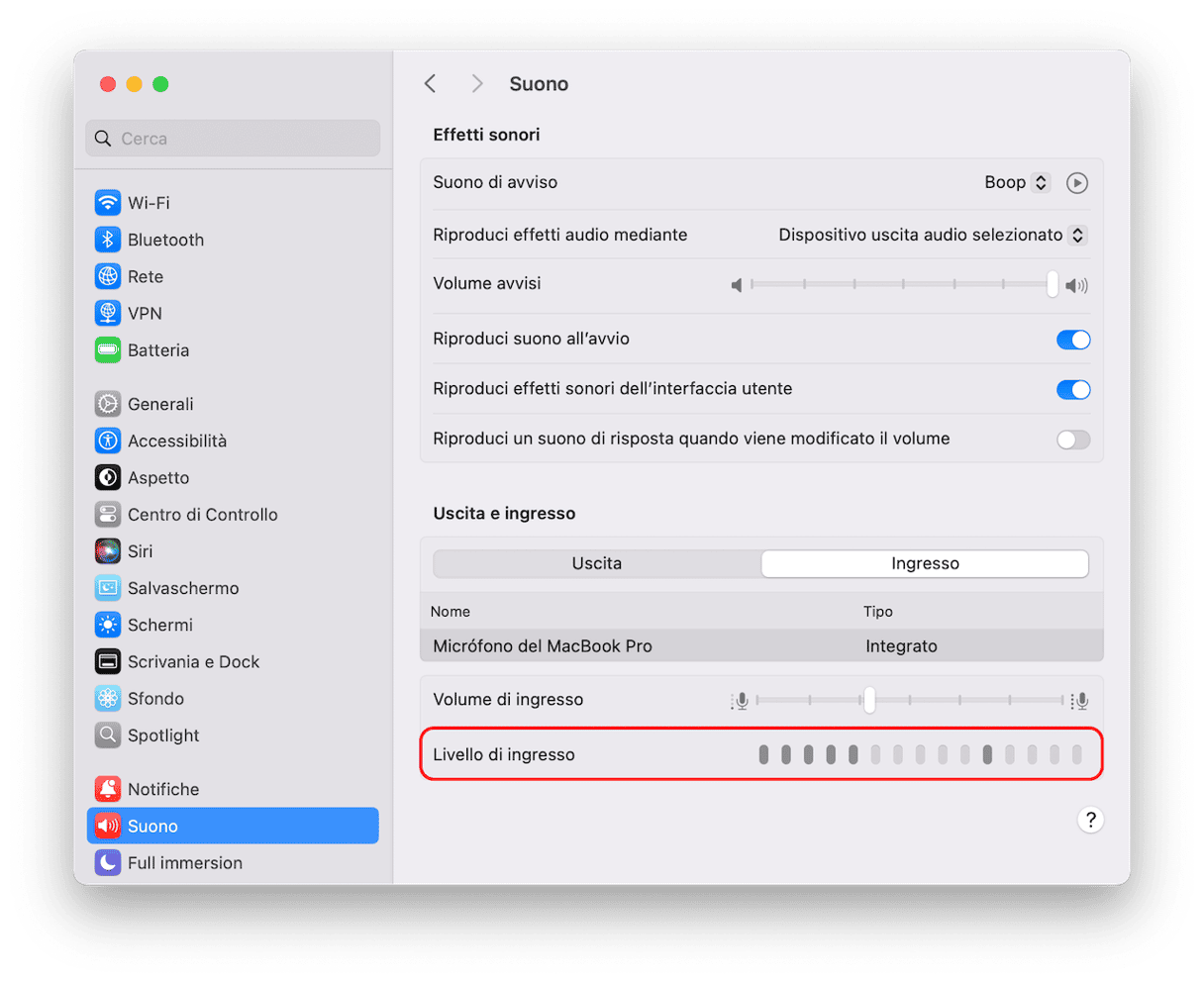
Task: Play the Boop alert sound preview
Action: point(1077,183)
